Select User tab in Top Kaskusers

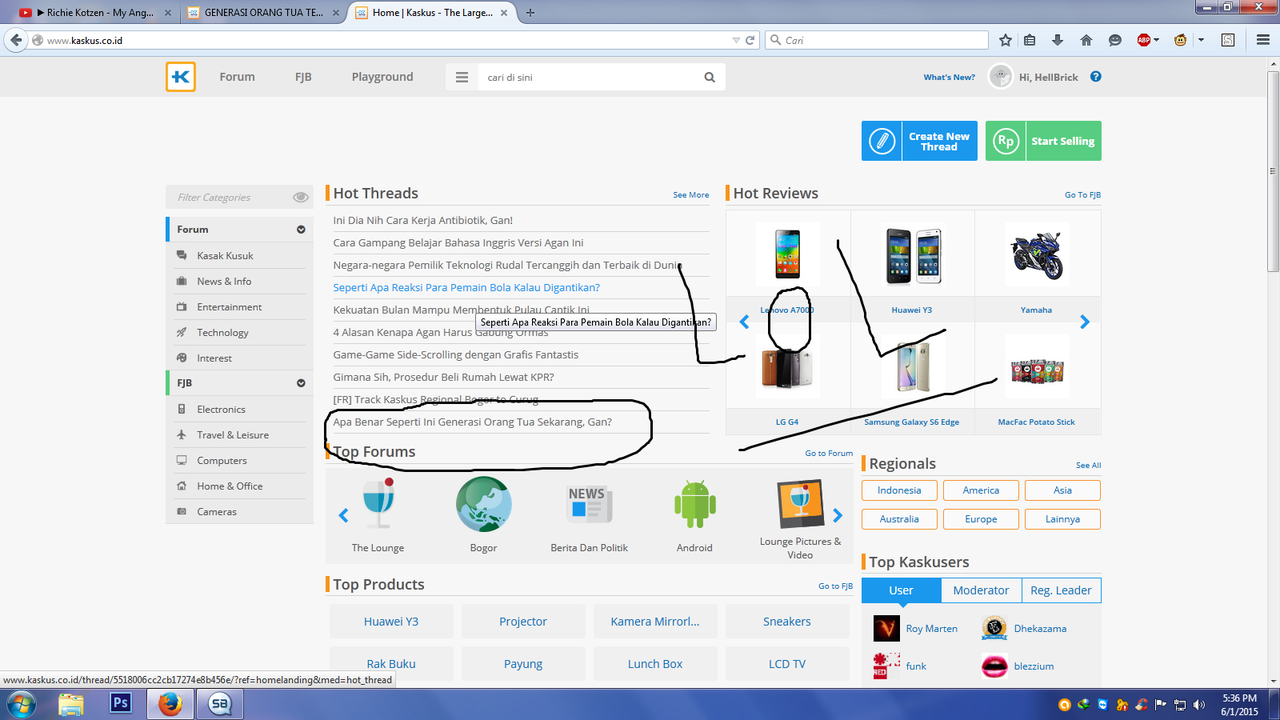(x=901, y=590)
